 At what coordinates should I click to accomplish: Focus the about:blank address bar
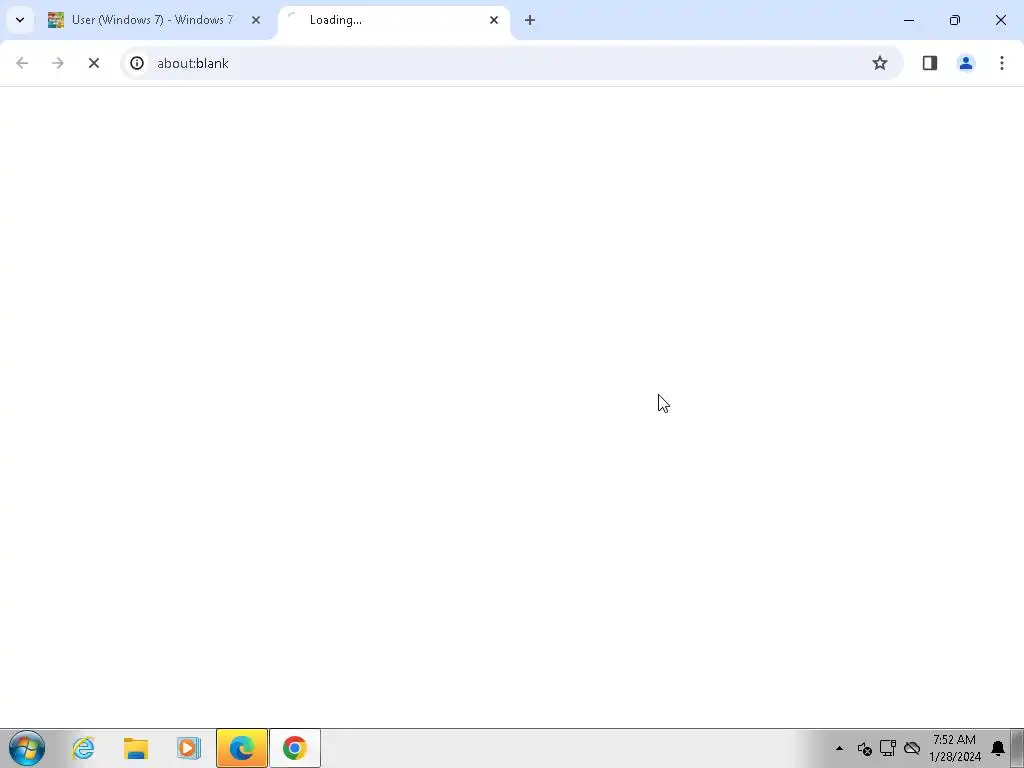[511, 63]
